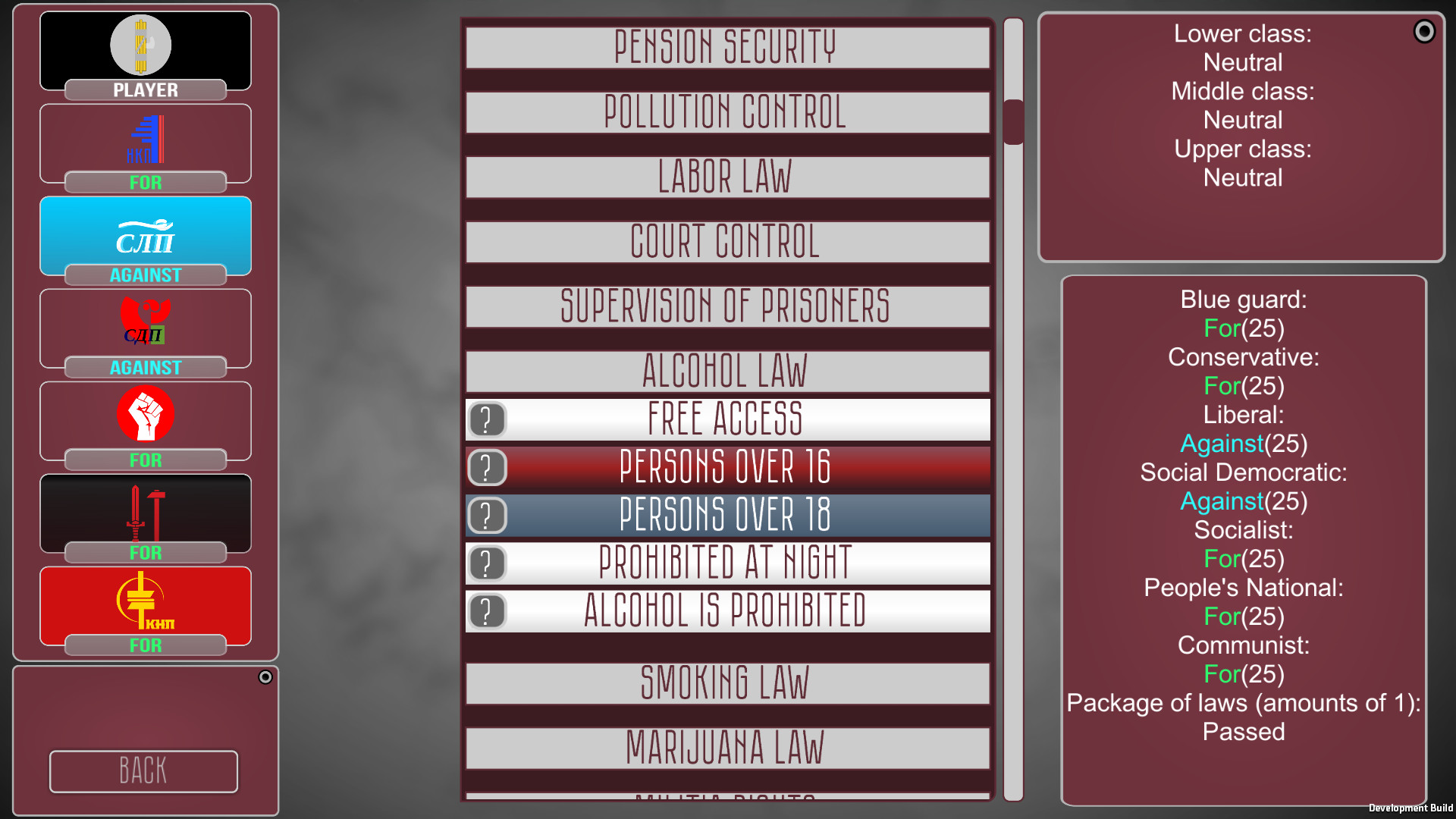Expand the Marijuana Law section
This screenshot has height=819, width=1456.
(x=727, y=748)
